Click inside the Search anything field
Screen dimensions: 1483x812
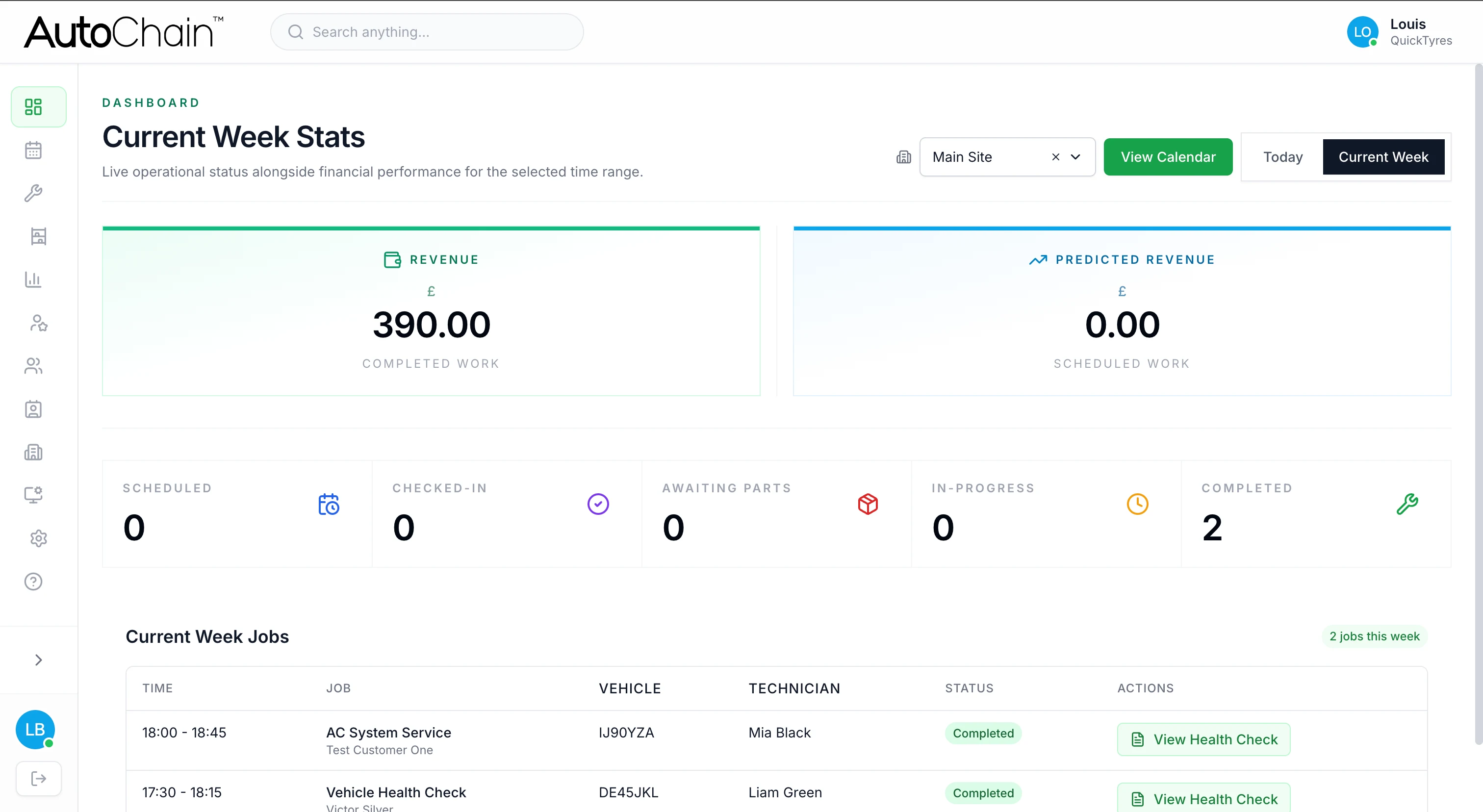(427, 32)
